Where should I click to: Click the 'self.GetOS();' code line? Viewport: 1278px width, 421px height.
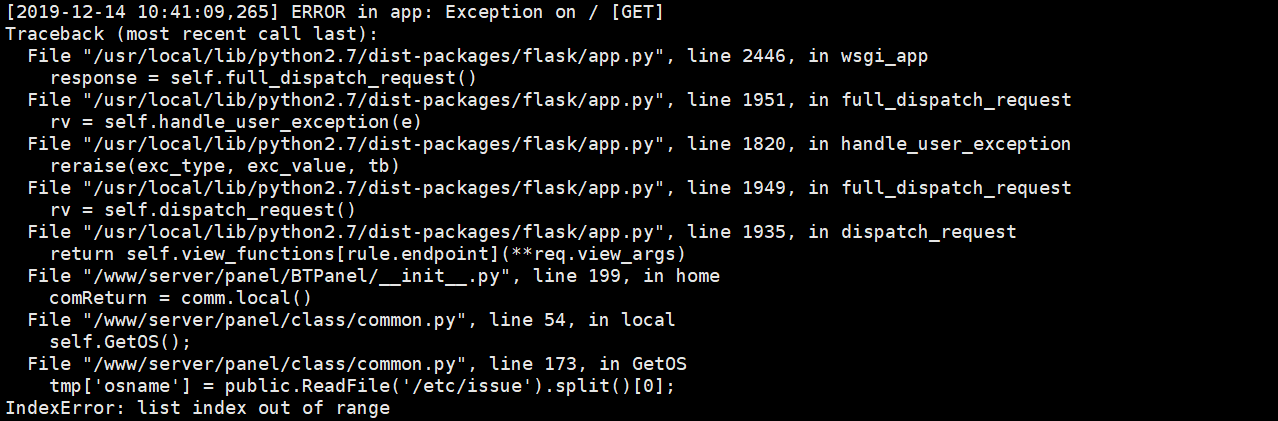click(x=120, y=342)
